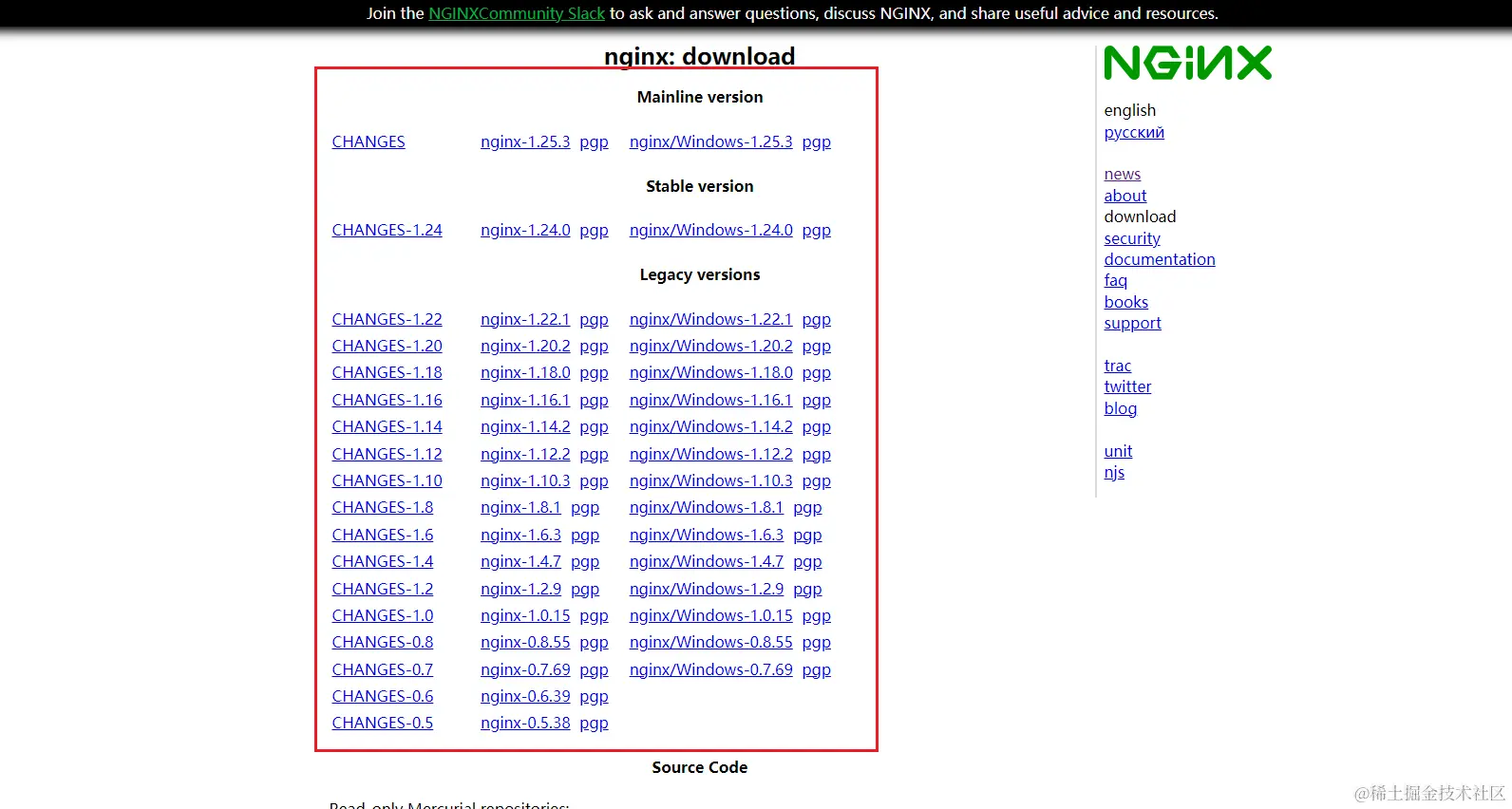This screenshot has height=809, width=1512.
Task: Download nginx-1.18.0
Action: (525, 372)
